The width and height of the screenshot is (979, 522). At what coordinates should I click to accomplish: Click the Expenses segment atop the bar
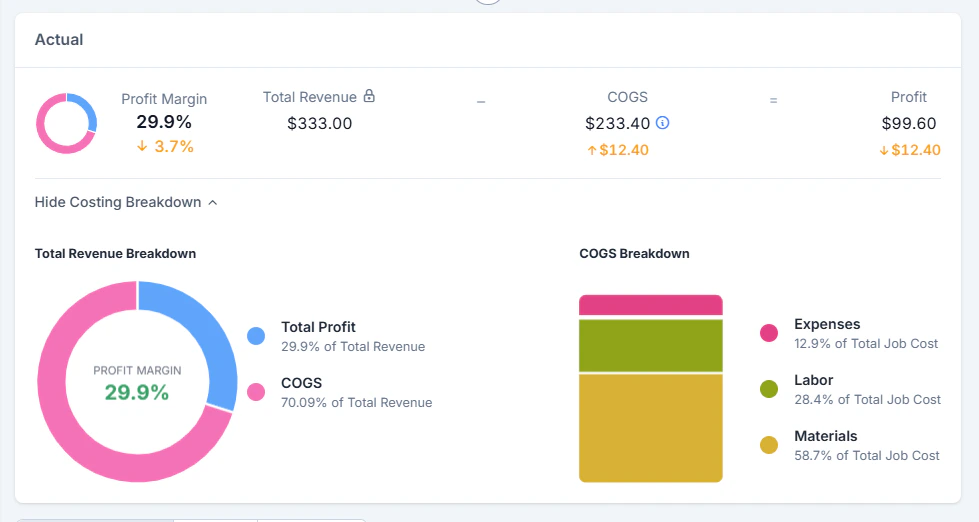click(651, 305)
